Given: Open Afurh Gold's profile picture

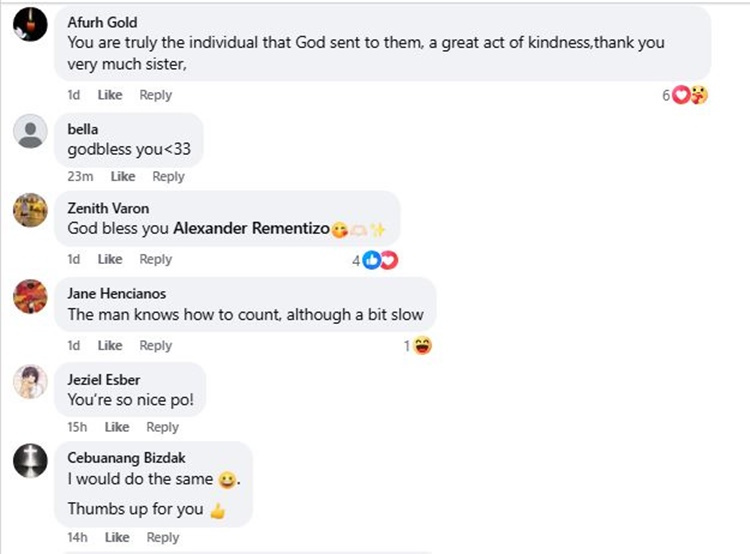Looking at the screenshot, I should [30, 24].
